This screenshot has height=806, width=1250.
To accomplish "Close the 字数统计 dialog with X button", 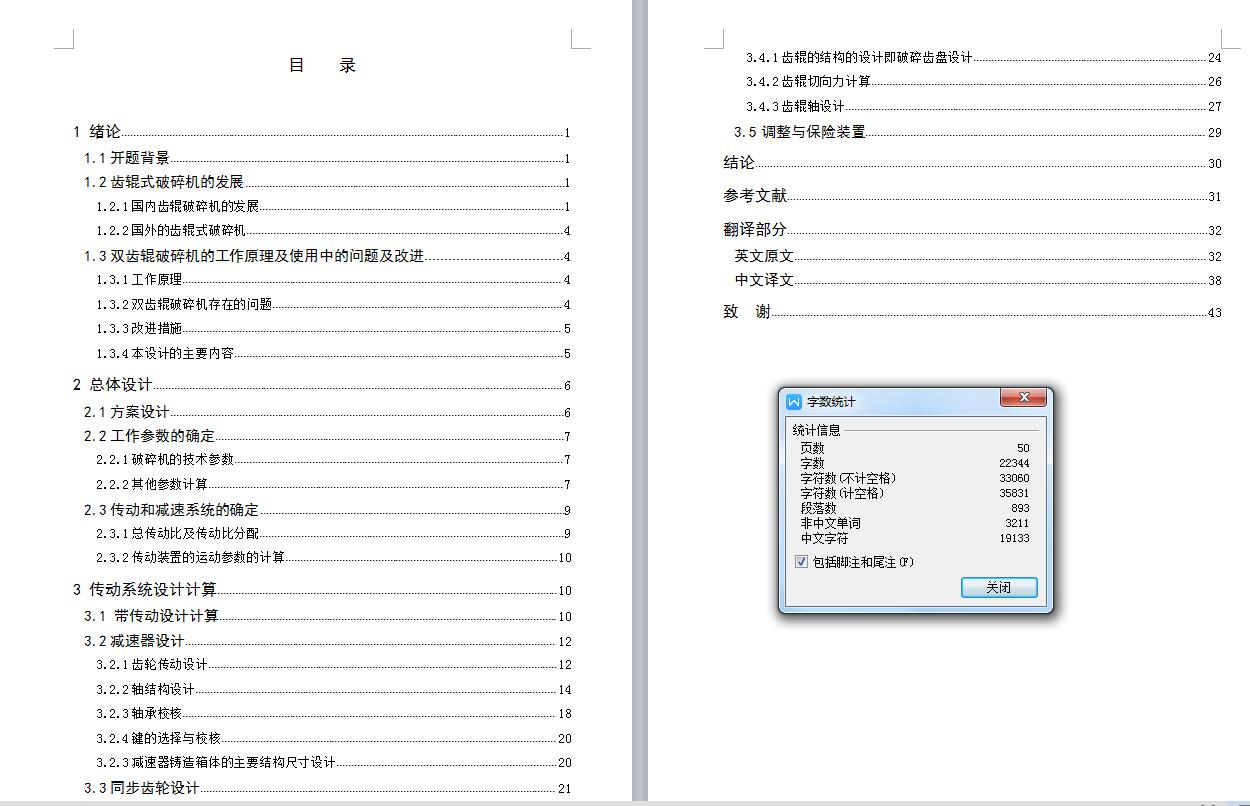I will 1023,397.
